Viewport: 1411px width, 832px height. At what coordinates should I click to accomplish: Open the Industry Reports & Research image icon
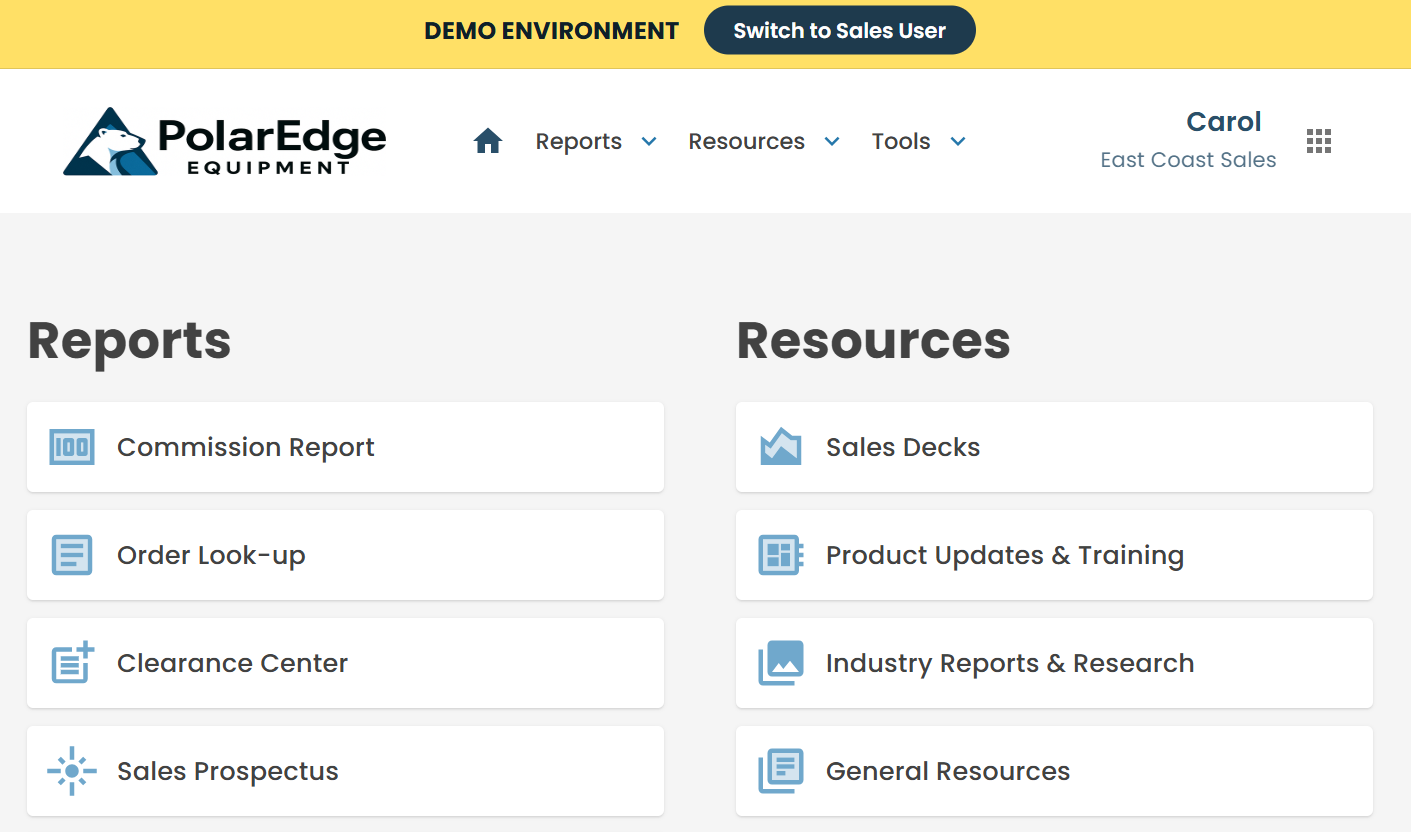(781, 663)
